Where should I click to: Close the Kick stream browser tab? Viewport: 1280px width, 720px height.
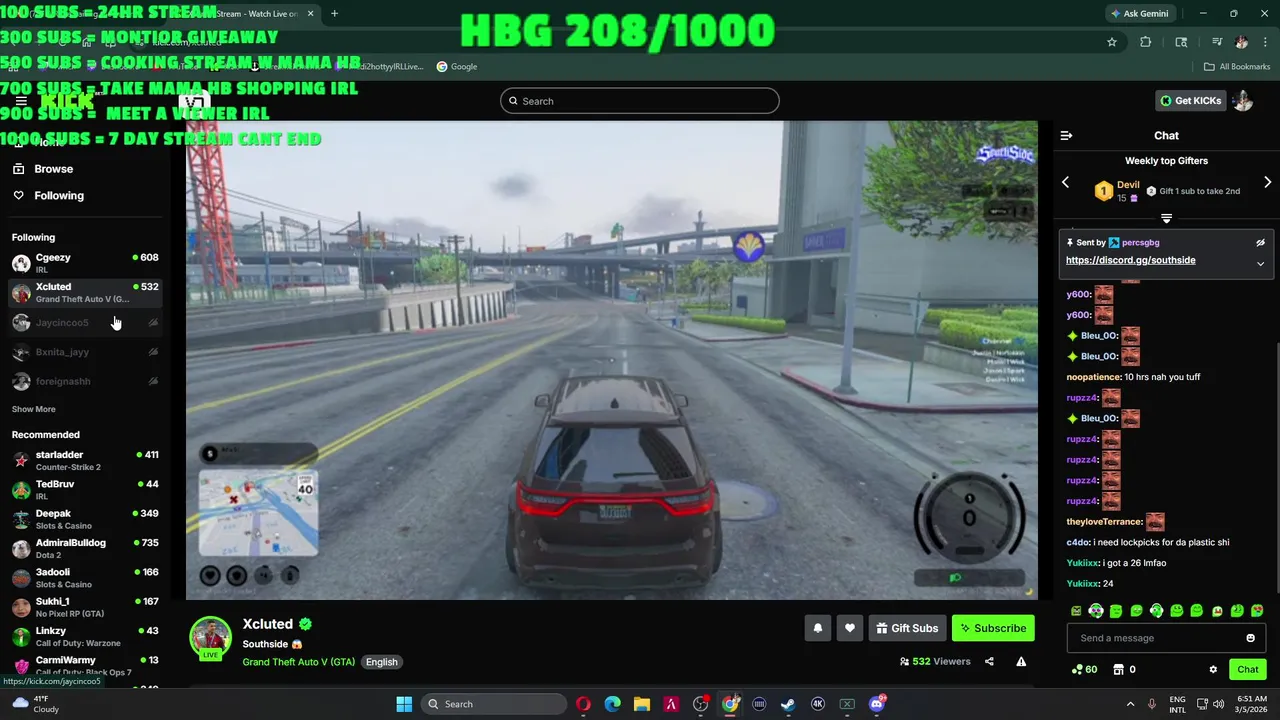(x=311, y=13)
